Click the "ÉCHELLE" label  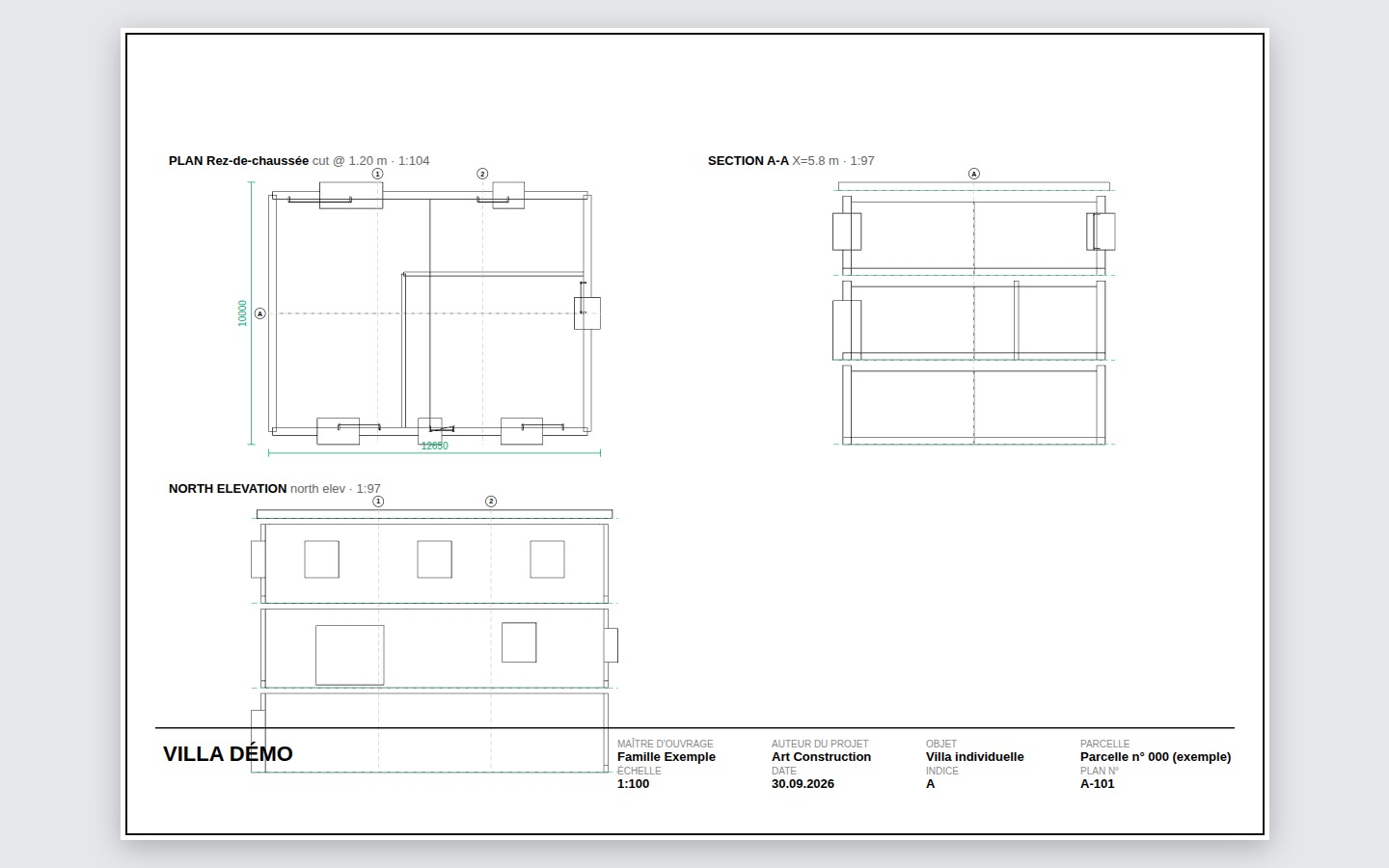[640, 771]
